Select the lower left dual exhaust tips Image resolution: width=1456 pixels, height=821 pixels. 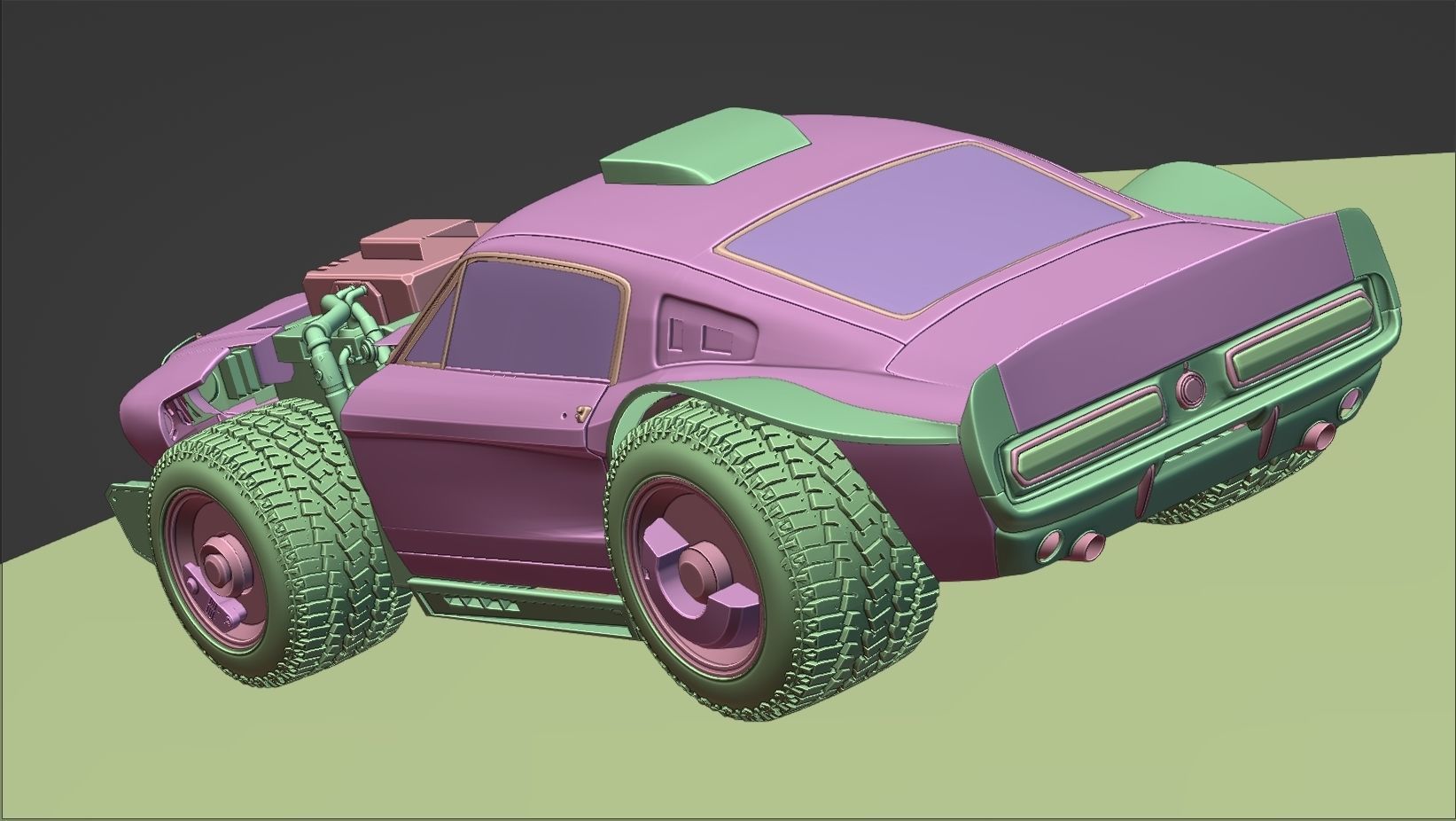(x=1071, y=544)
